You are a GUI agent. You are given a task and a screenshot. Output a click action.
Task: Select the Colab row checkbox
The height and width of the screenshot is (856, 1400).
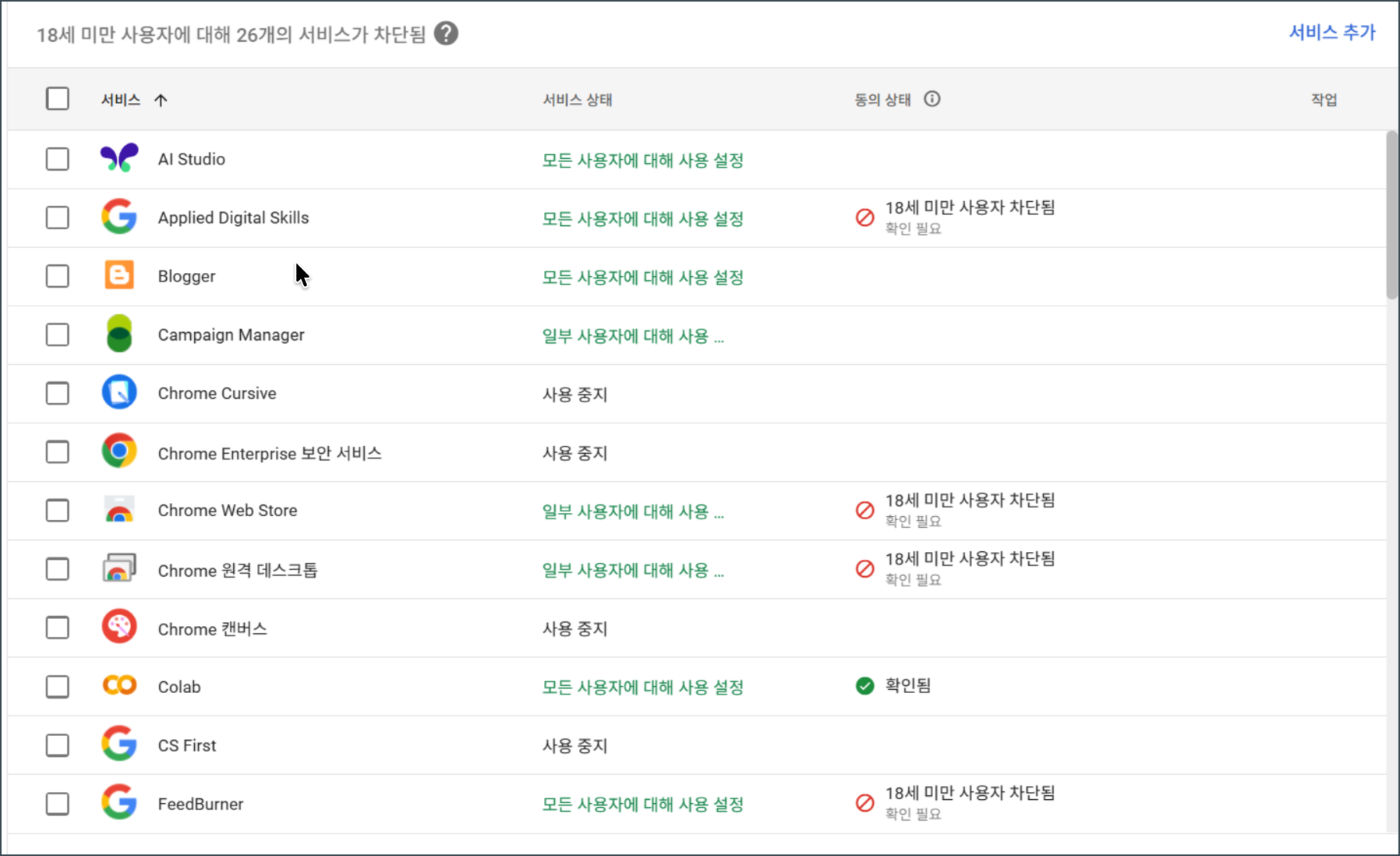[58, 687]
